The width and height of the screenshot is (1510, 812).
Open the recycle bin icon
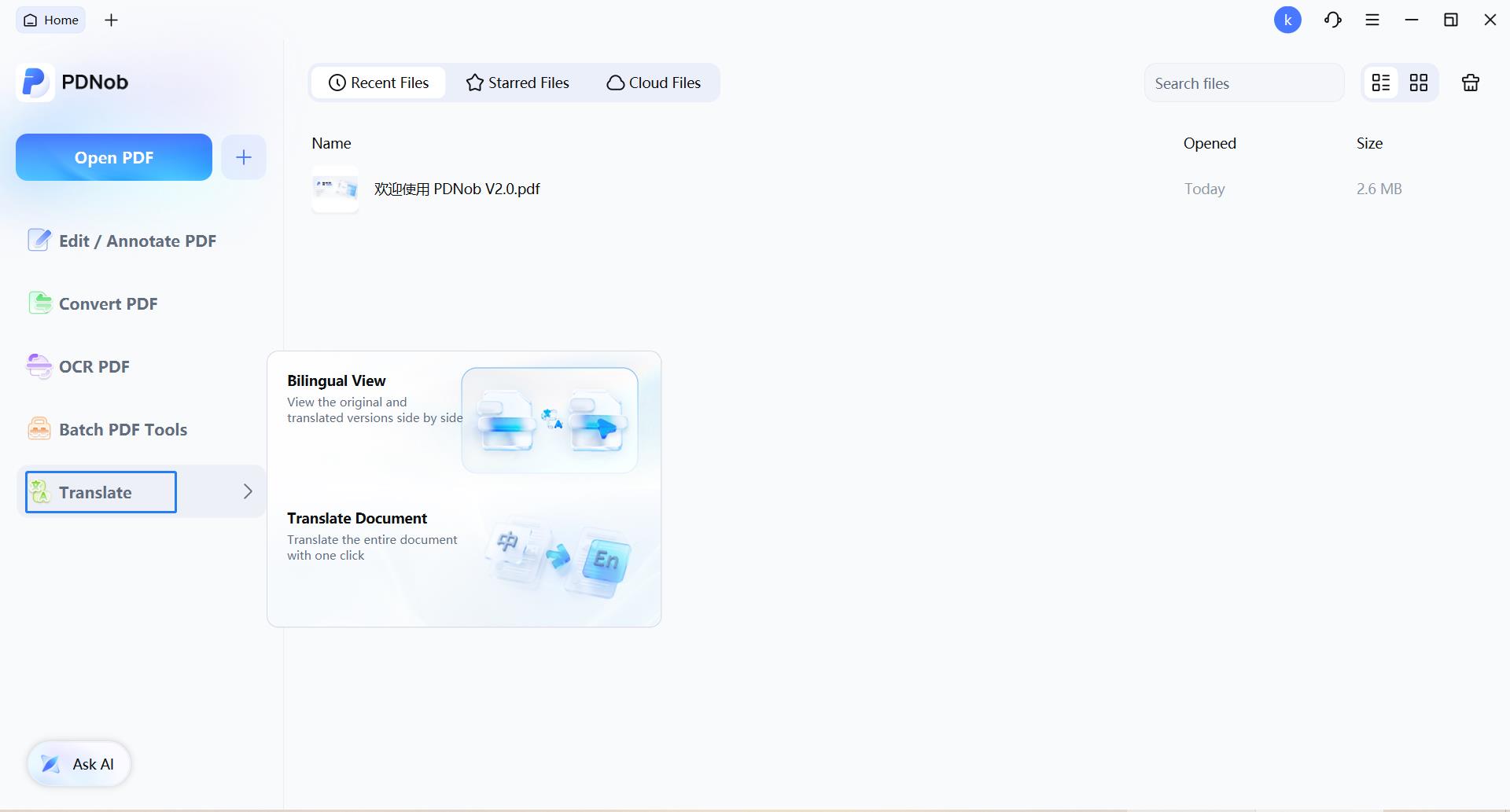click(1471, 83)
